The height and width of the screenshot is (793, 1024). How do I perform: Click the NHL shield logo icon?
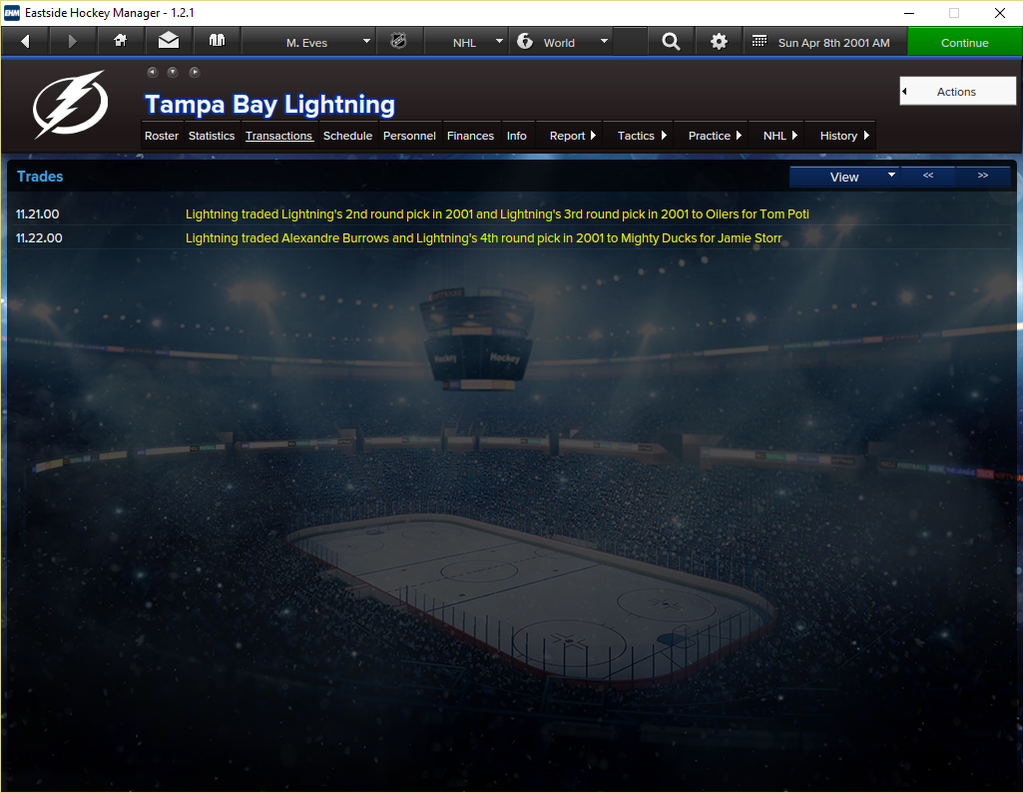pyautogui.click(x=398, y=41)
